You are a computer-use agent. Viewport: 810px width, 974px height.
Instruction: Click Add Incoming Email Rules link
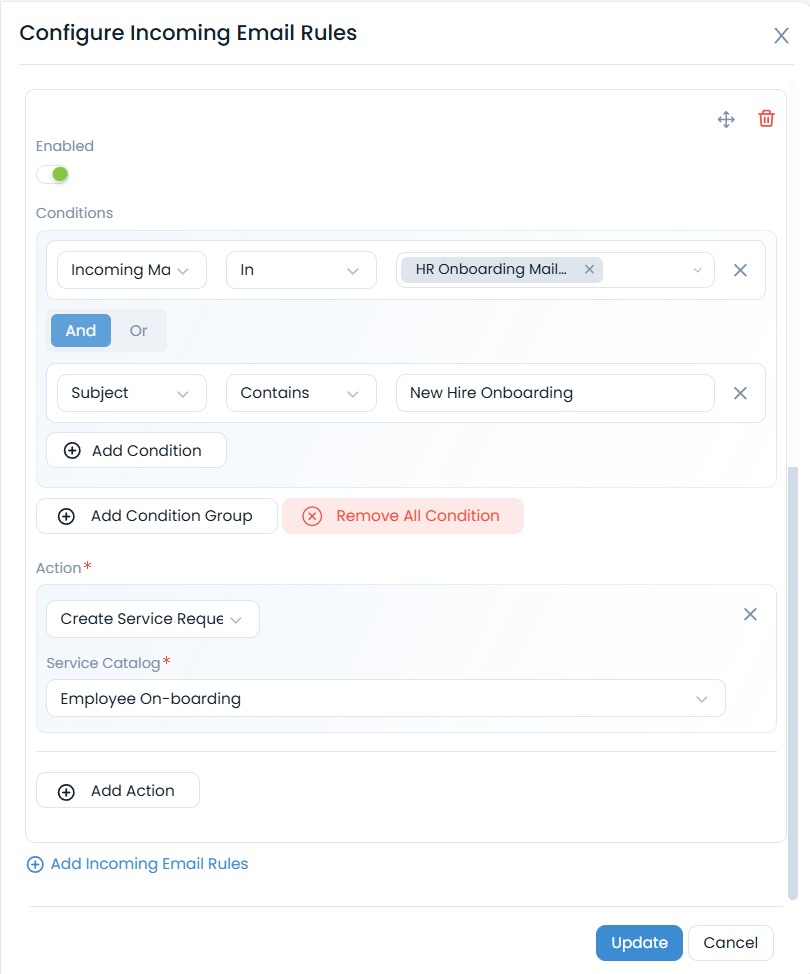(x=137, y=864)
